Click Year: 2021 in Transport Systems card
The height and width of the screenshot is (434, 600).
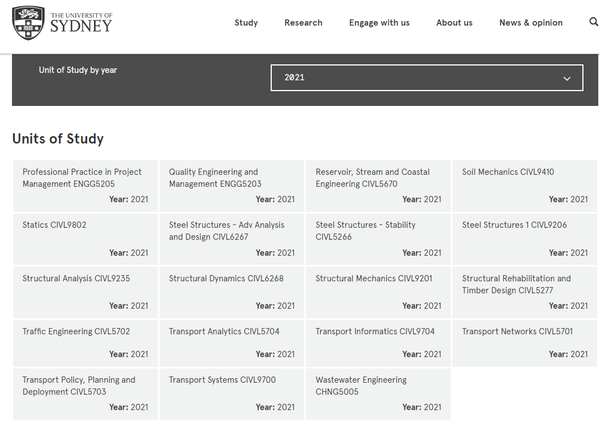275,407
